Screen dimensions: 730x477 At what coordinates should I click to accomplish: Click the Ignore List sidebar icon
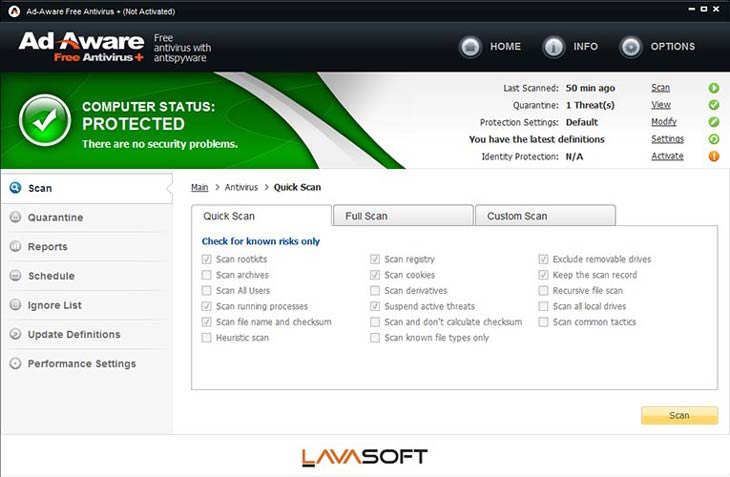15,305
